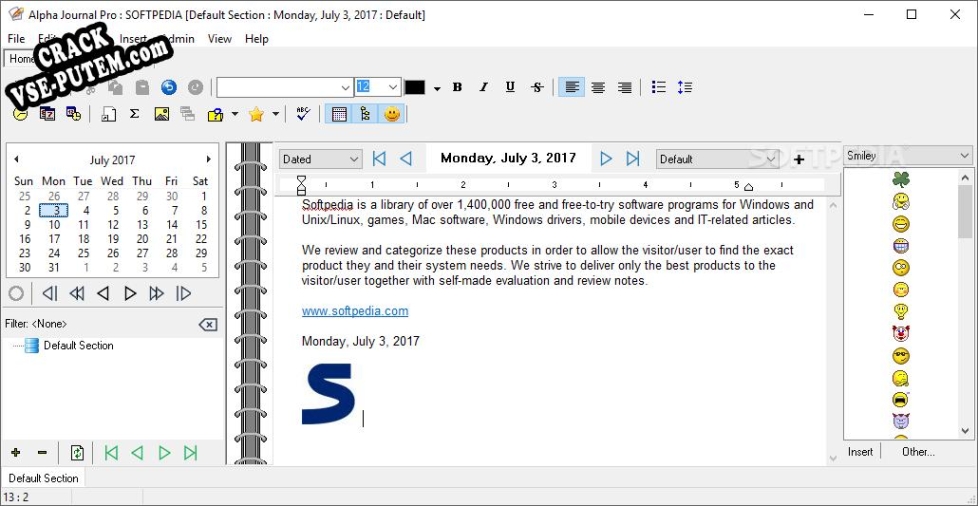Insert a picture using the image icon
Image resolution: width=978 pixels, height=506 pixels.
tap(162, 114)
